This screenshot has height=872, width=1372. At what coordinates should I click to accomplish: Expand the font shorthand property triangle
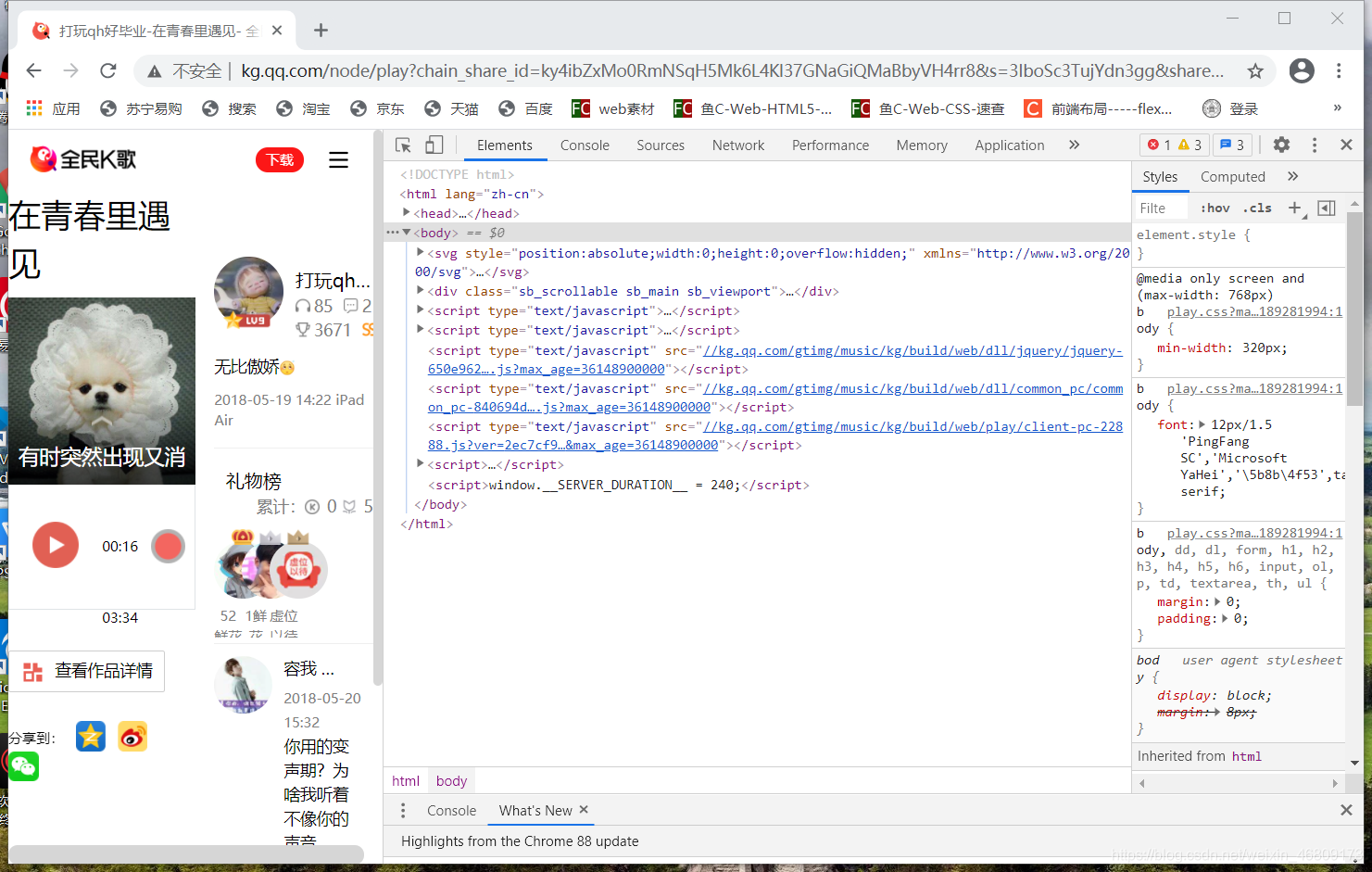pyautogui.click(x=1202, y=424)
